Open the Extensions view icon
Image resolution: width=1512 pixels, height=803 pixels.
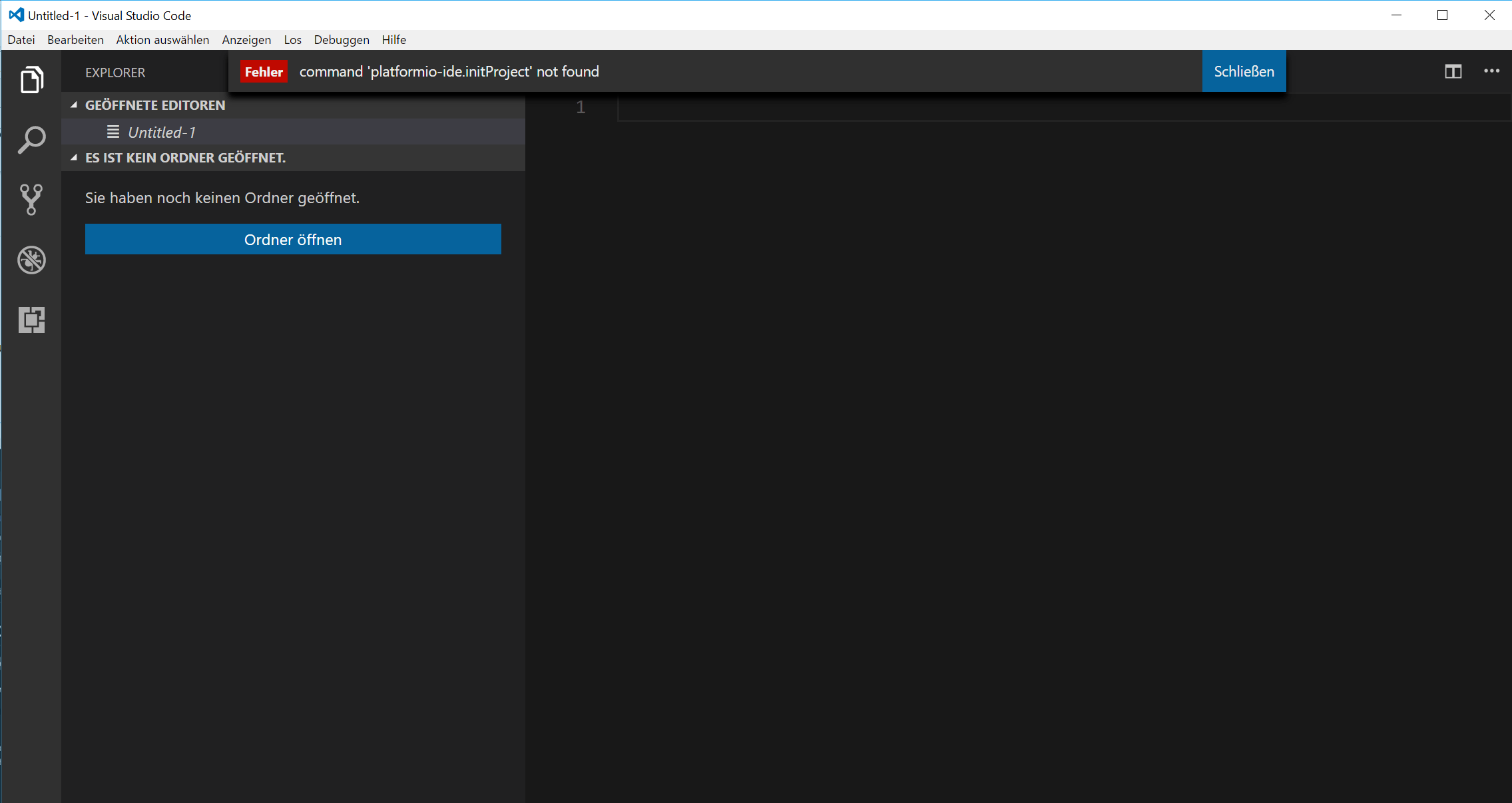tap(31, 320)
